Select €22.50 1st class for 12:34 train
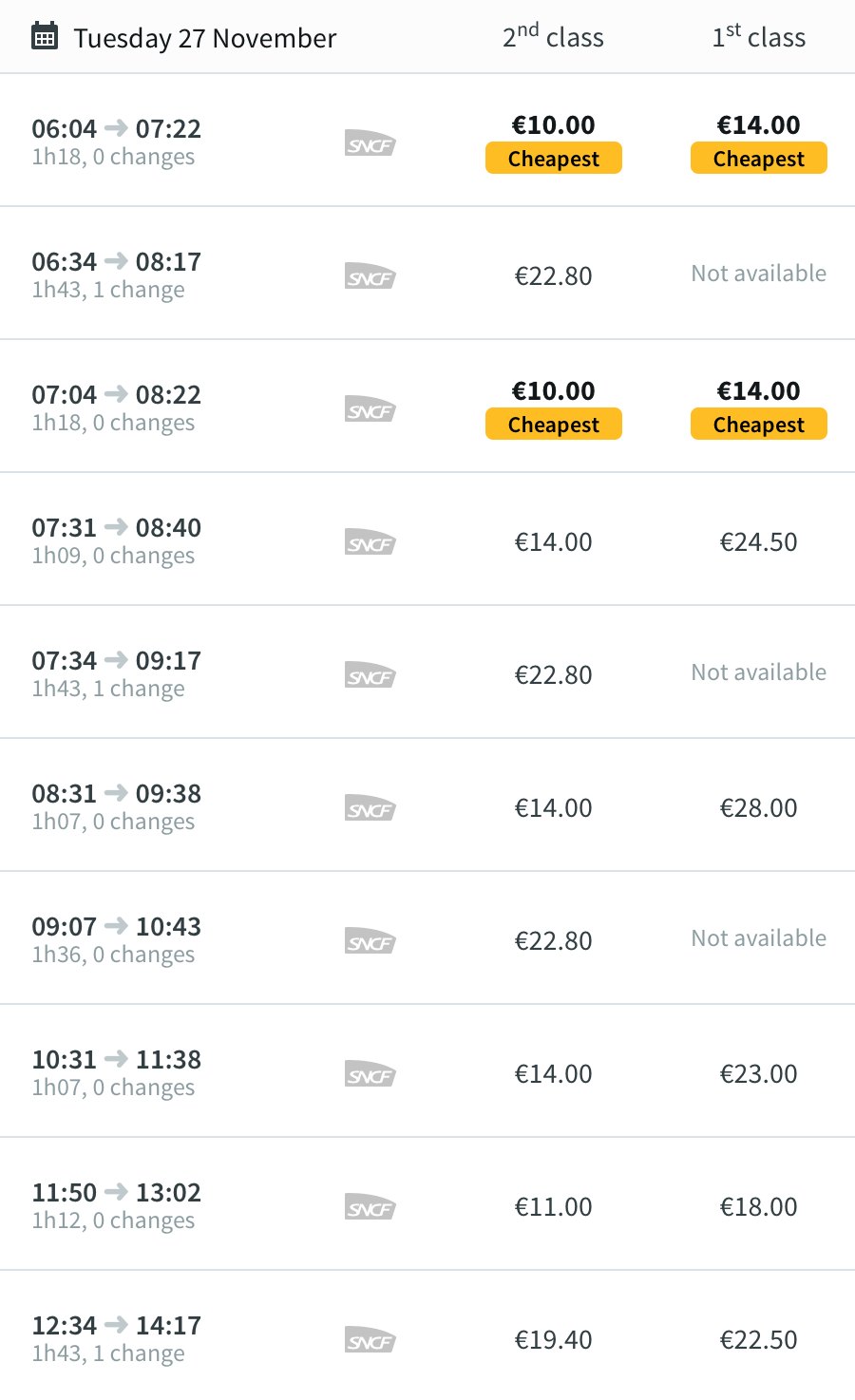 tap(759, 1340)
